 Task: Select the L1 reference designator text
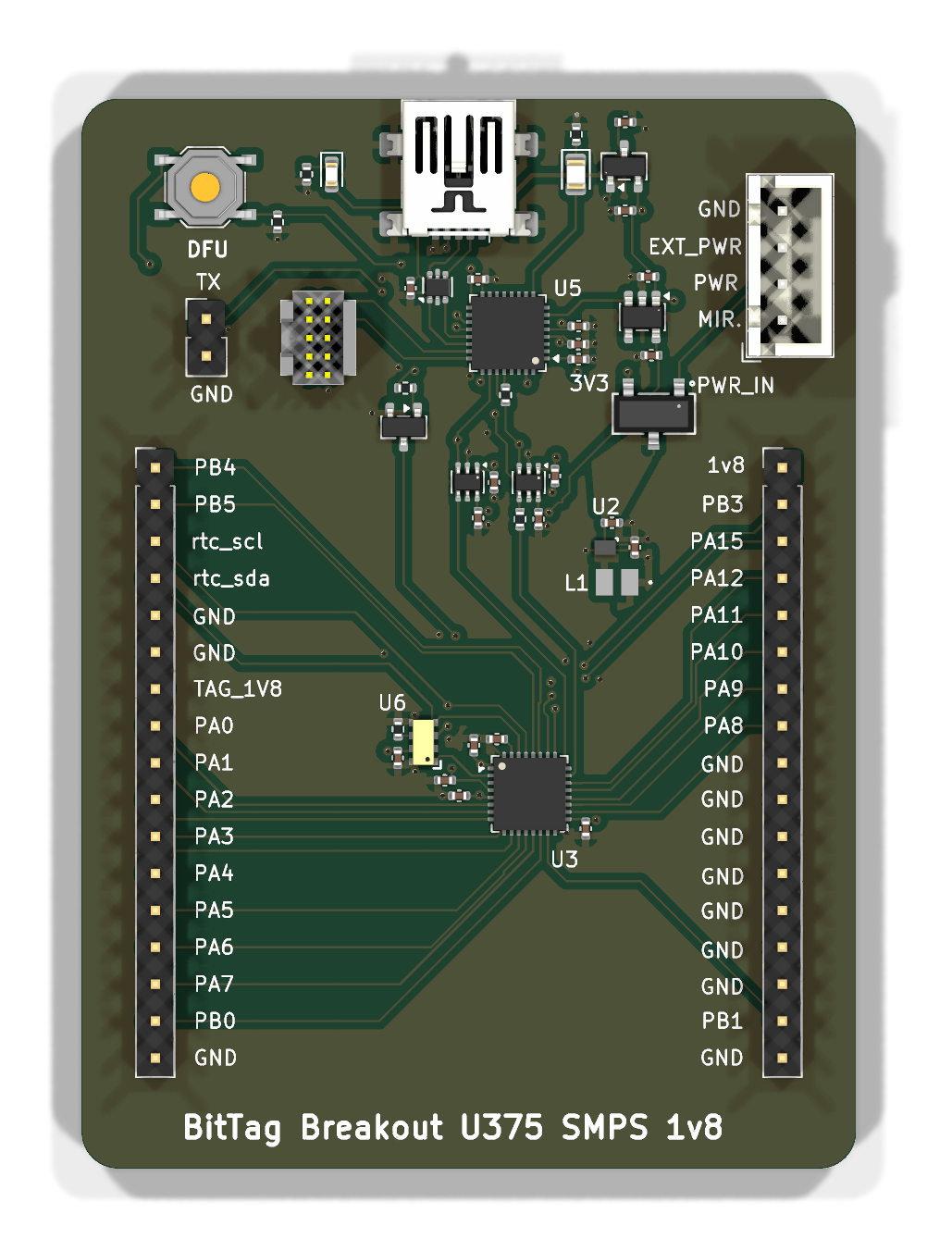click(576, 583)
